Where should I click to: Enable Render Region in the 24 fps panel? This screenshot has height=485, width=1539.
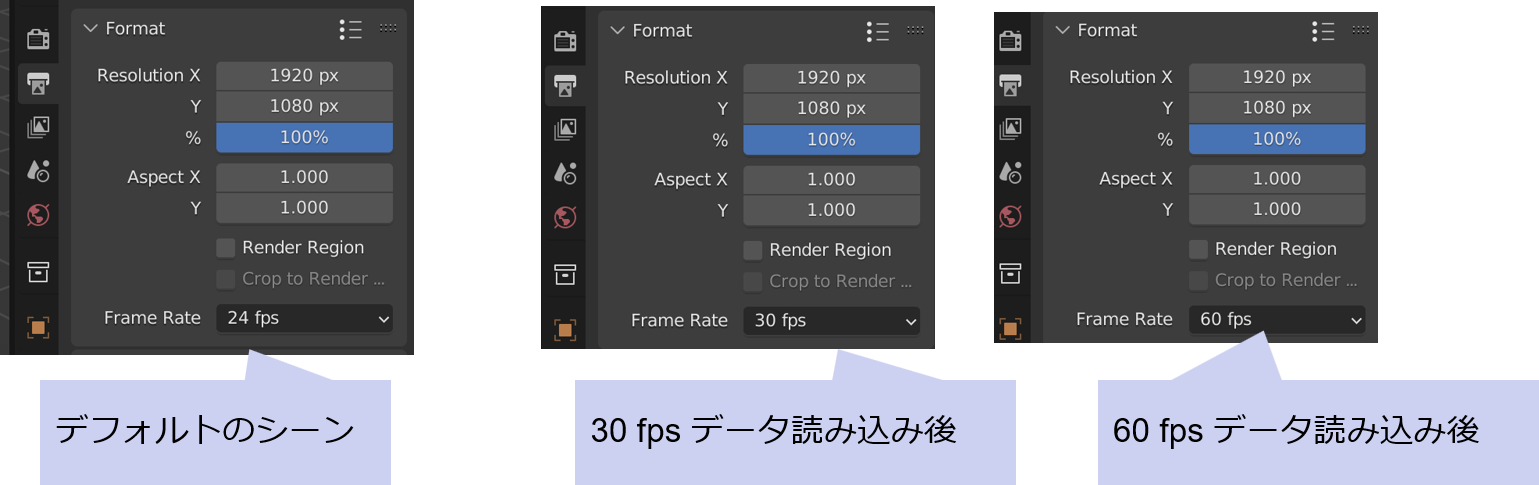tap(226, 247)
